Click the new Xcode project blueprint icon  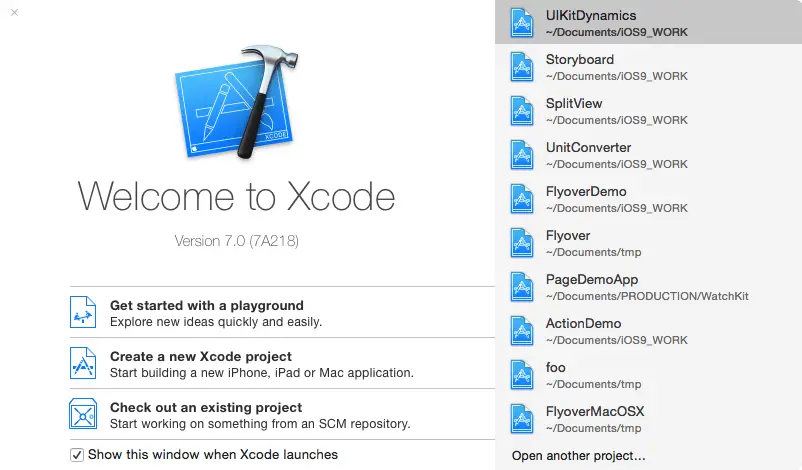point(83,363)
